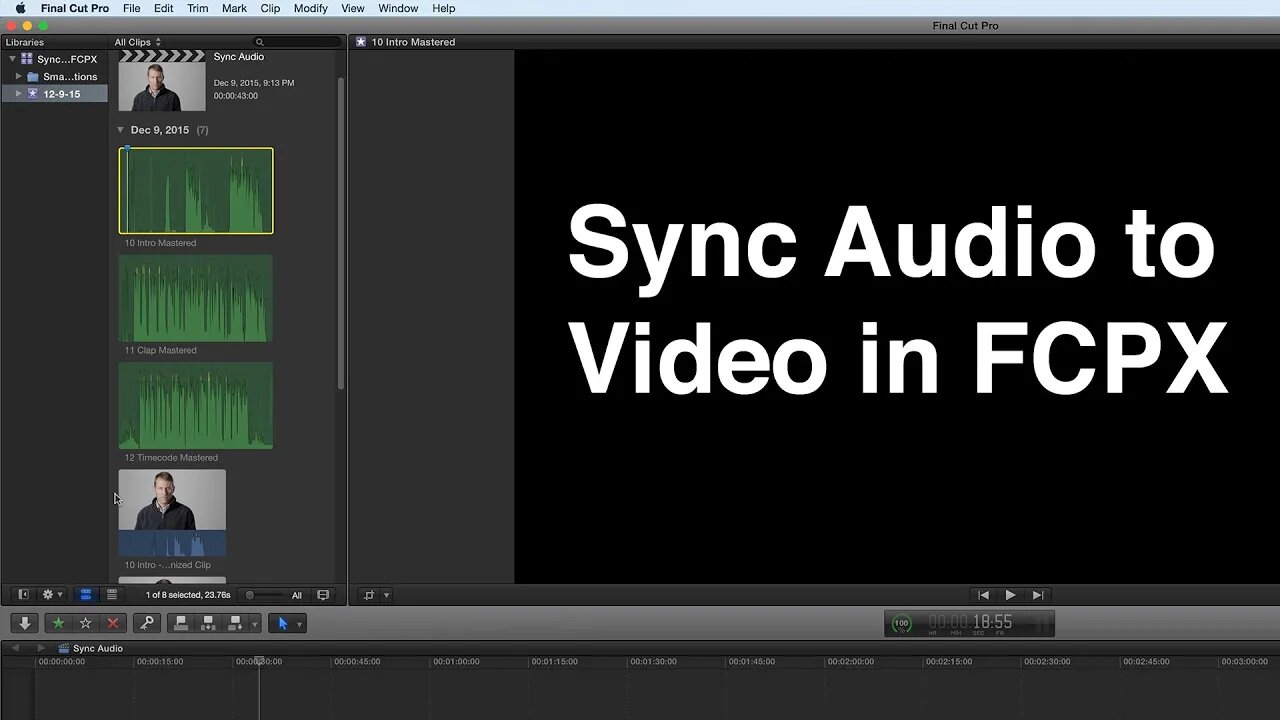
Task: Open the Keyword Editor key icon
Action: [147, 623]
